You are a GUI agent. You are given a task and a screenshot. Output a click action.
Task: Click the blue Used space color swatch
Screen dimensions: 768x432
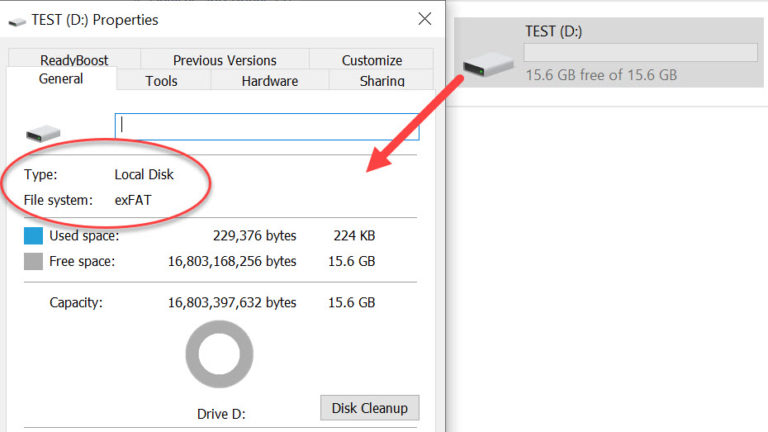click(x=33, y=236)
